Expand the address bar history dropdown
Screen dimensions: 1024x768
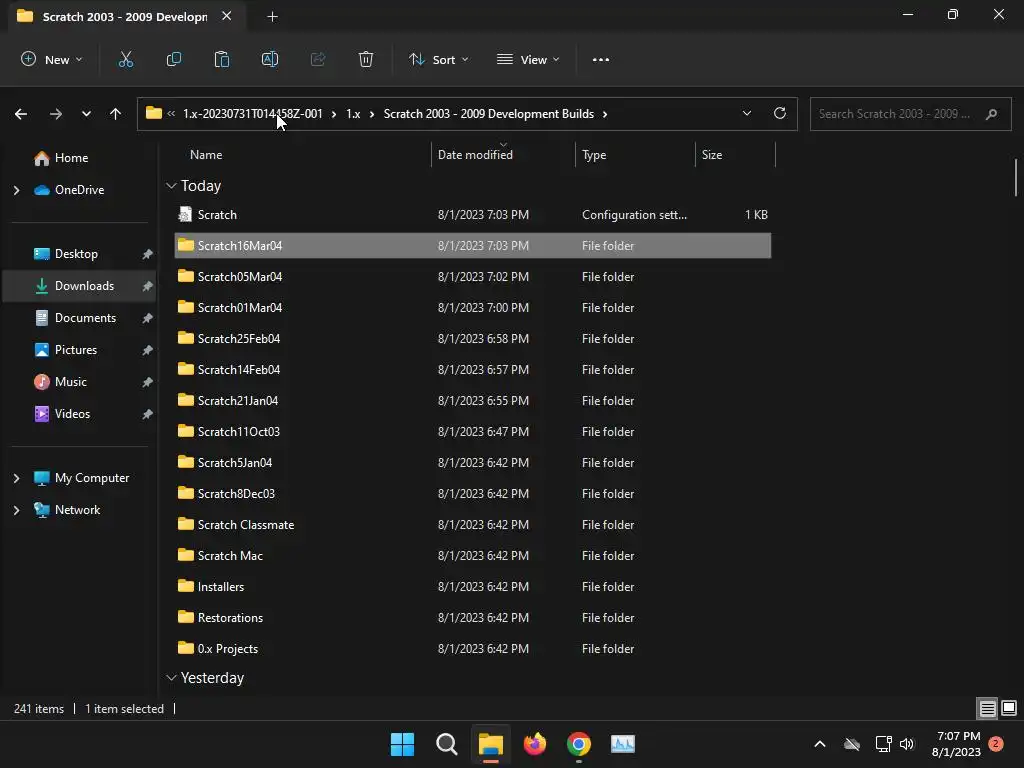coord(747,114)
